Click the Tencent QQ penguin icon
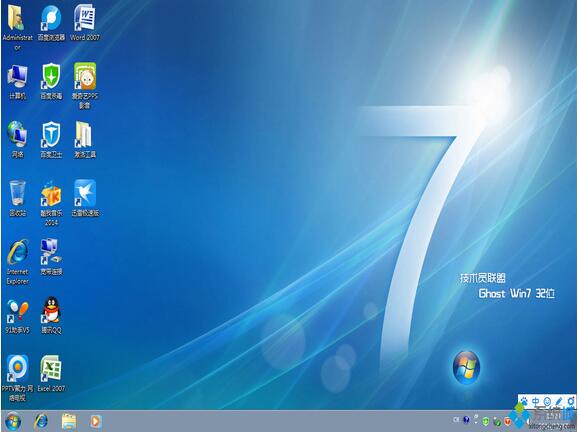 click(51, 311)
